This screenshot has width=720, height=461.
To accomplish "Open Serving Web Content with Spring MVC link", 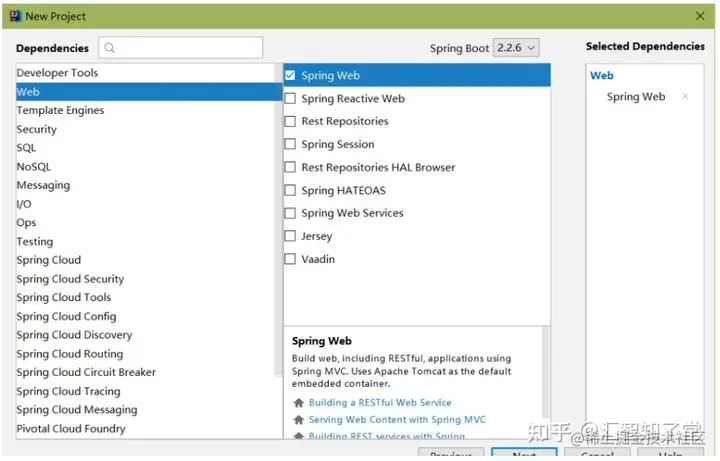I will pos(397,420).
